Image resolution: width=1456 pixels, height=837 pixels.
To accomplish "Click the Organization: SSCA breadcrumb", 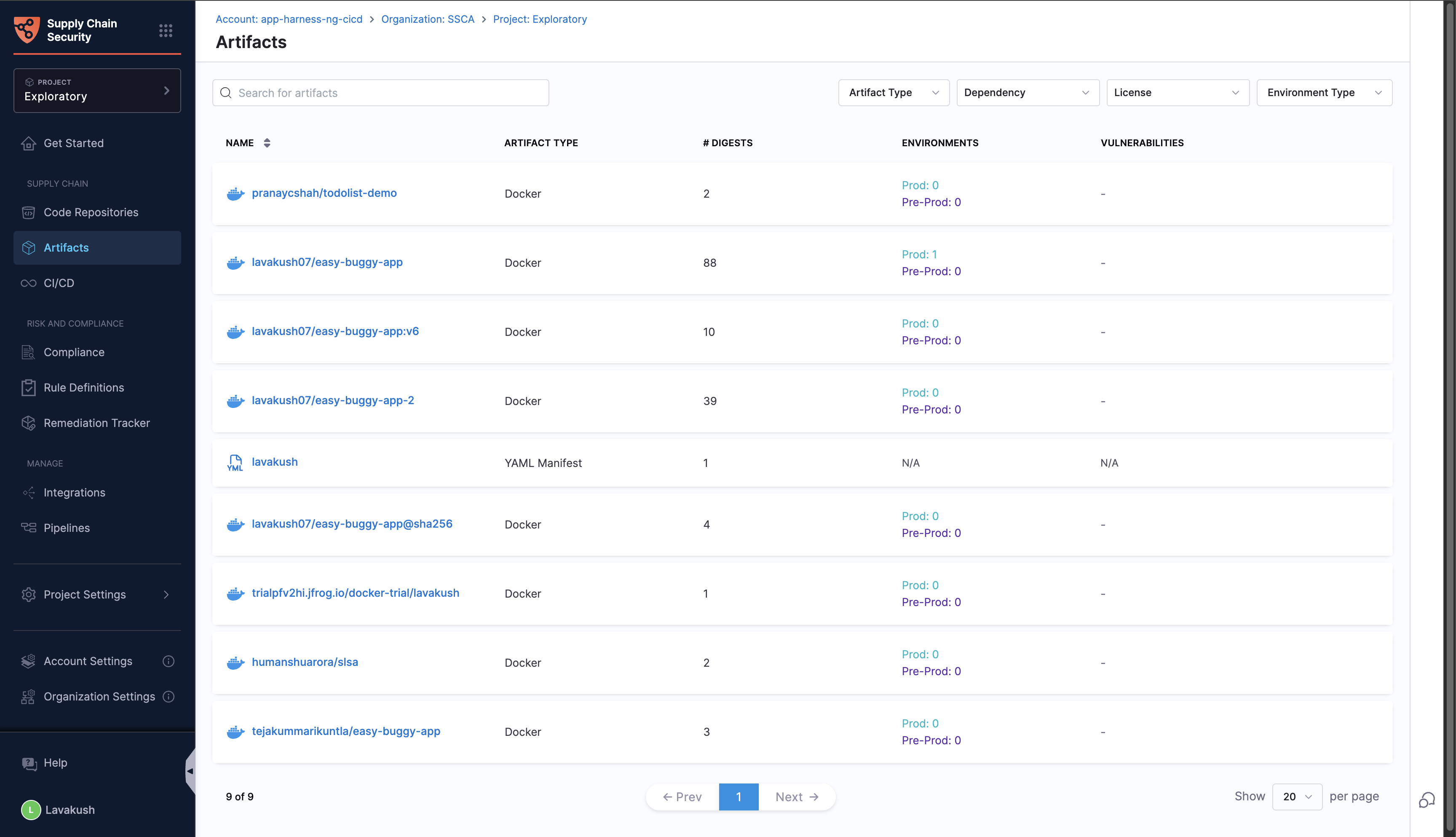I will (x=428, y=19).
